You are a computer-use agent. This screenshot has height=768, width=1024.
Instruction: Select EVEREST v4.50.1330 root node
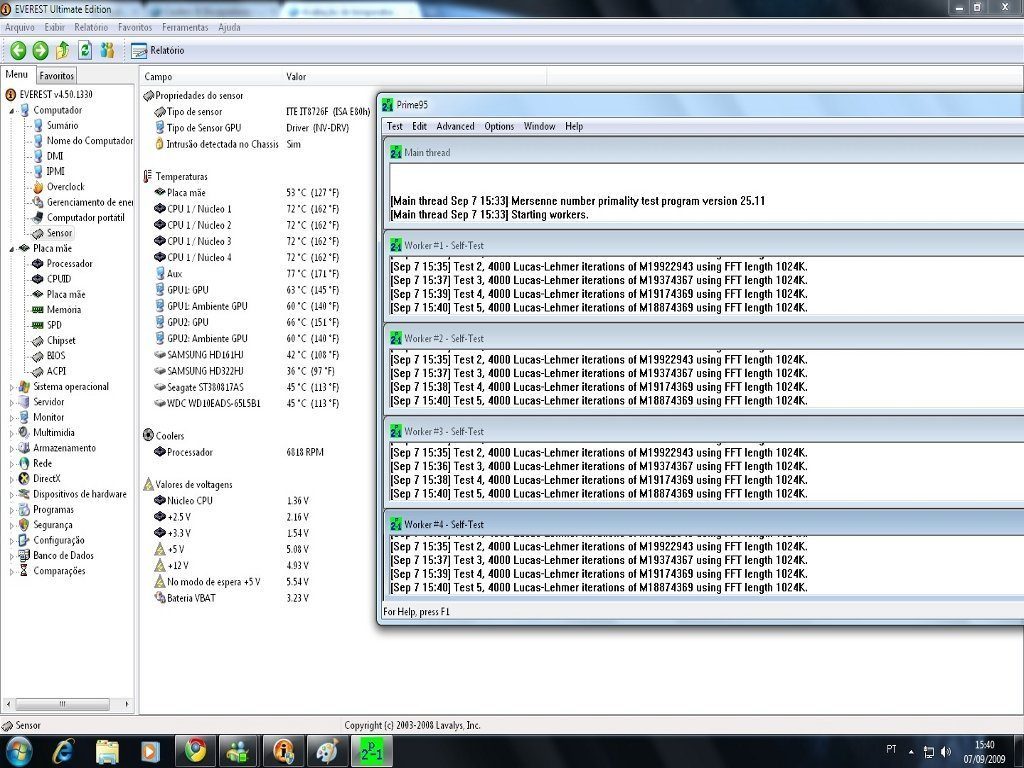(x=56, y=95)
